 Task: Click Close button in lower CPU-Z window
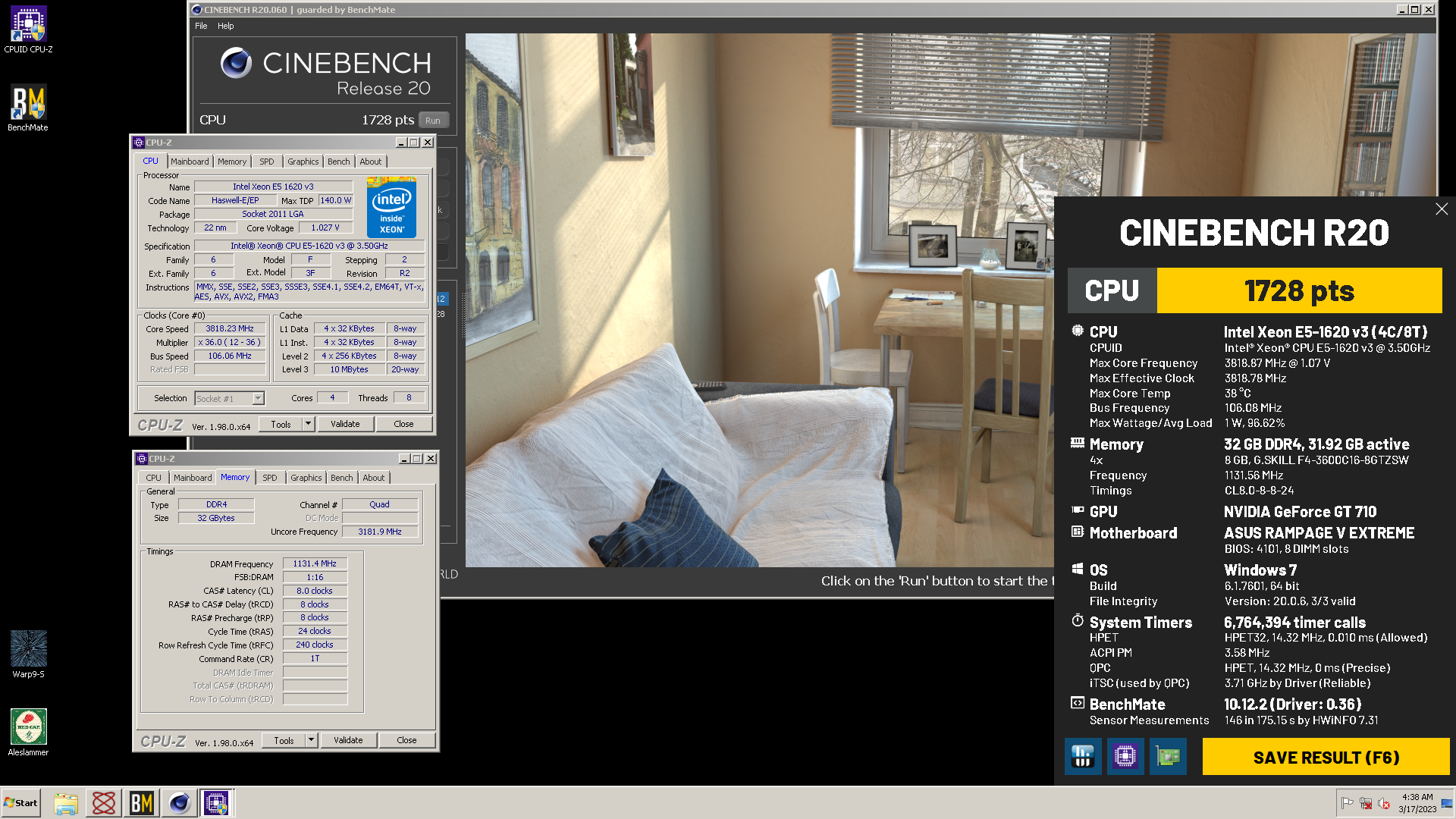tap(406, 740)
